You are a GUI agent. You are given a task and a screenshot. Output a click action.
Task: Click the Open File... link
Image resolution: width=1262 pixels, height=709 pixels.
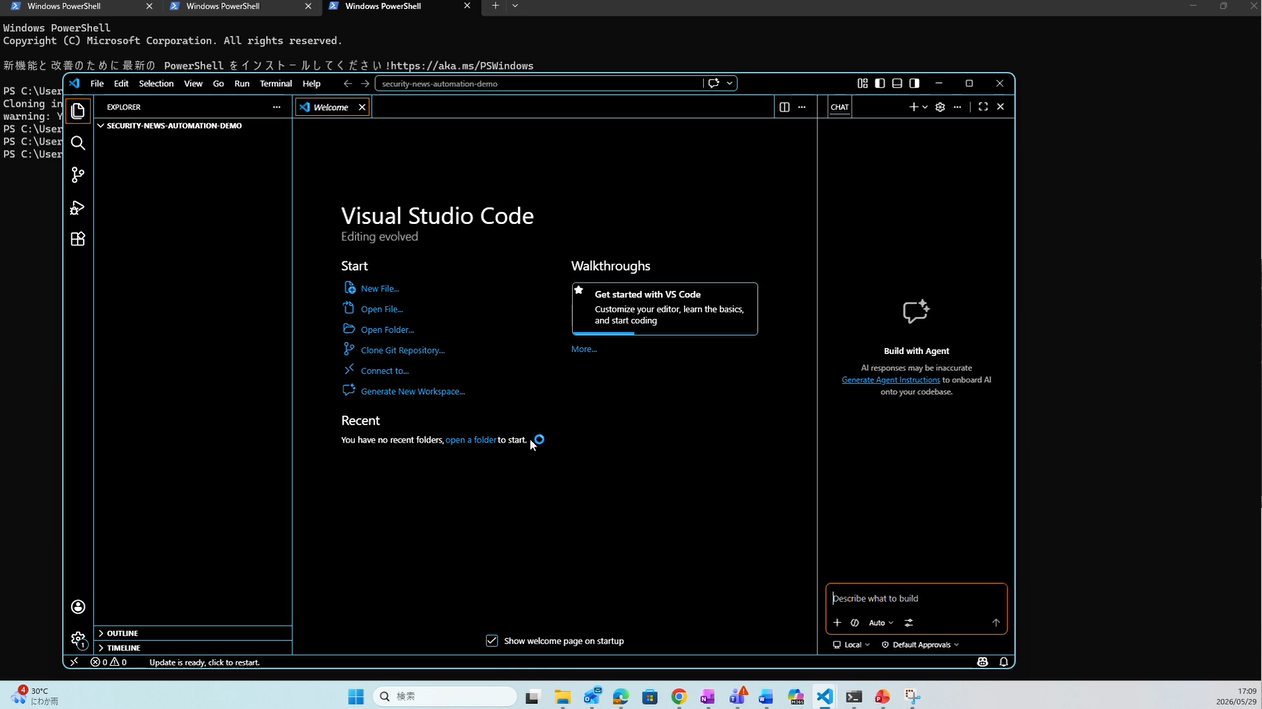[382, 309]
